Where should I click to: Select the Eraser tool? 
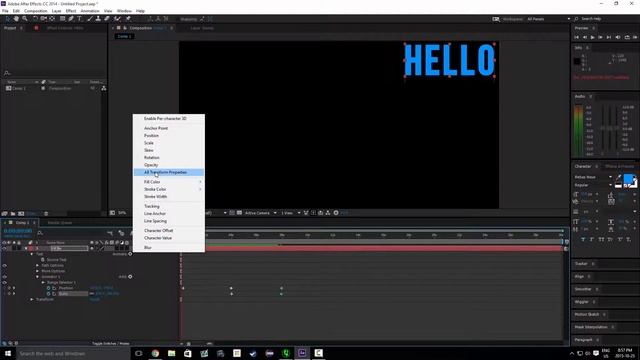coord(107,19)
